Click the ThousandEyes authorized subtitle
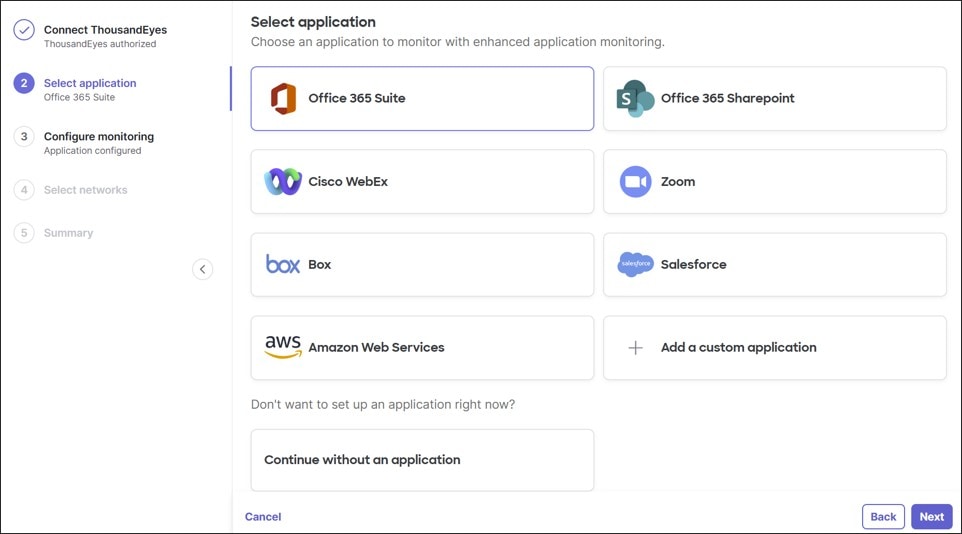The image size is (962, 534). 100,44
